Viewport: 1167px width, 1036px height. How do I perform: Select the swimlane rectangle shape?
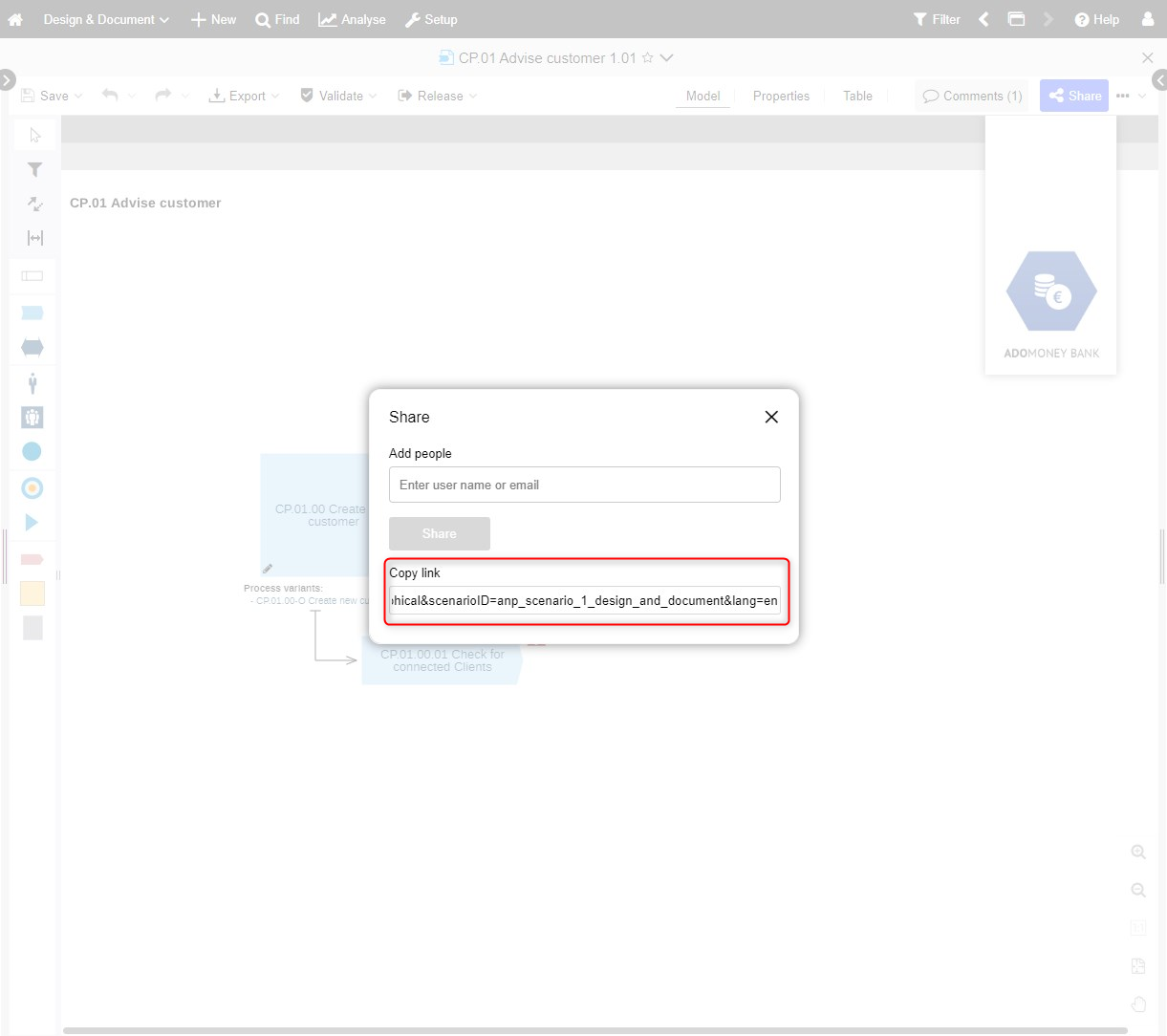pos(32,276)
